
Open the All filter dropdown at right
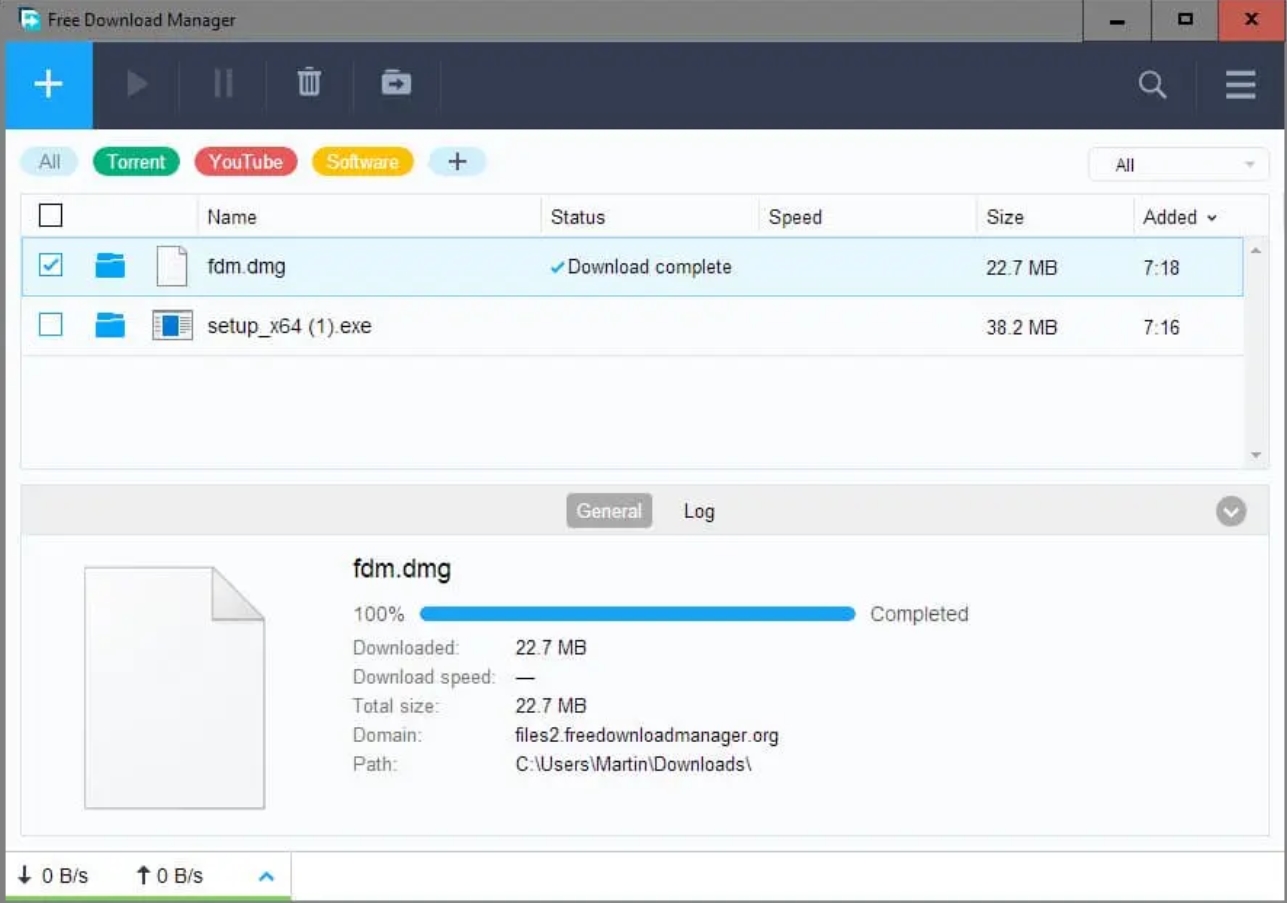[x=1178, y=165]
